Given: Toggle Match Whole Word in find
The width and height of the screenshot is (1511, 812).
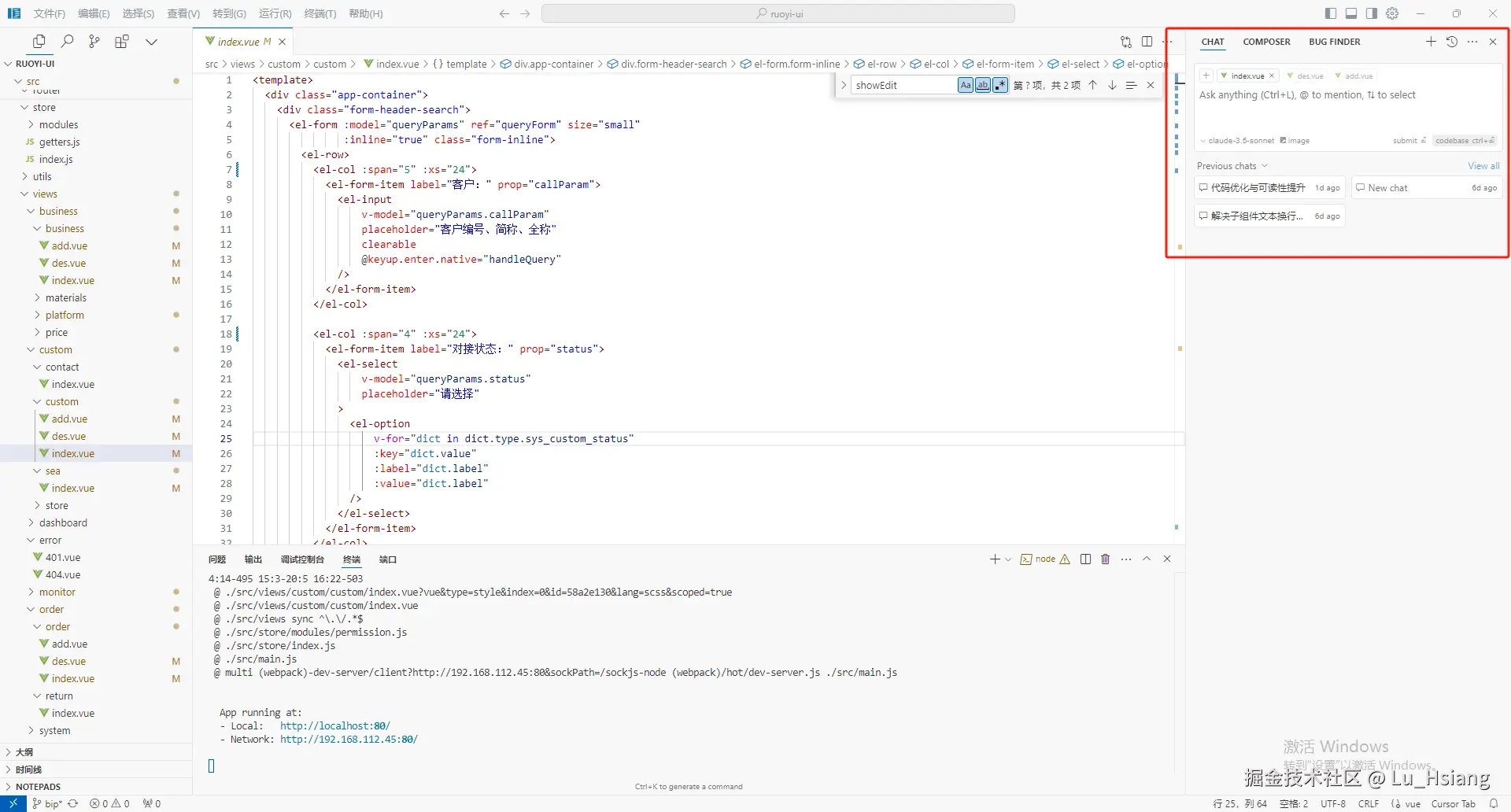Looking at the screenshot, I should pos(983,85).
